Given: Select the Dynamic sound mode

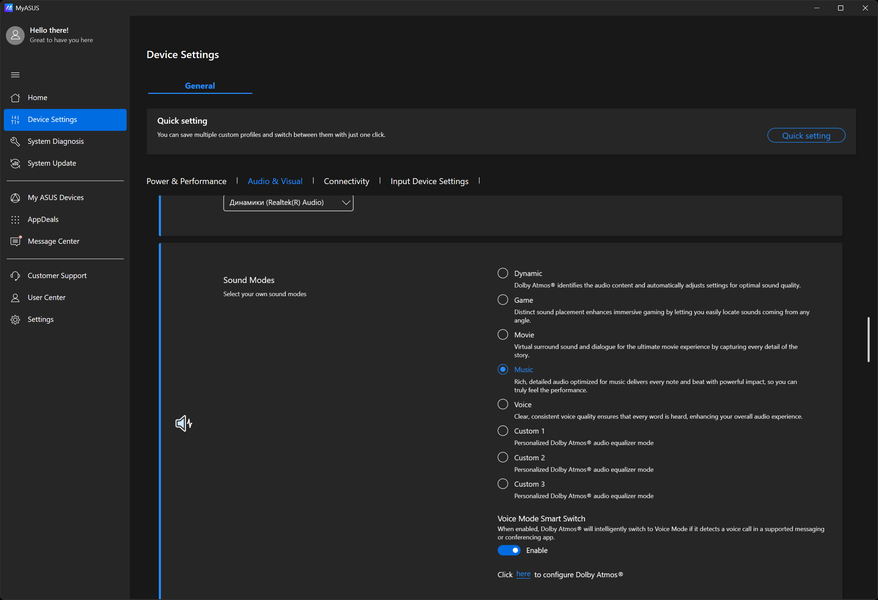Looking at the screenshot, I should (503, 273).
